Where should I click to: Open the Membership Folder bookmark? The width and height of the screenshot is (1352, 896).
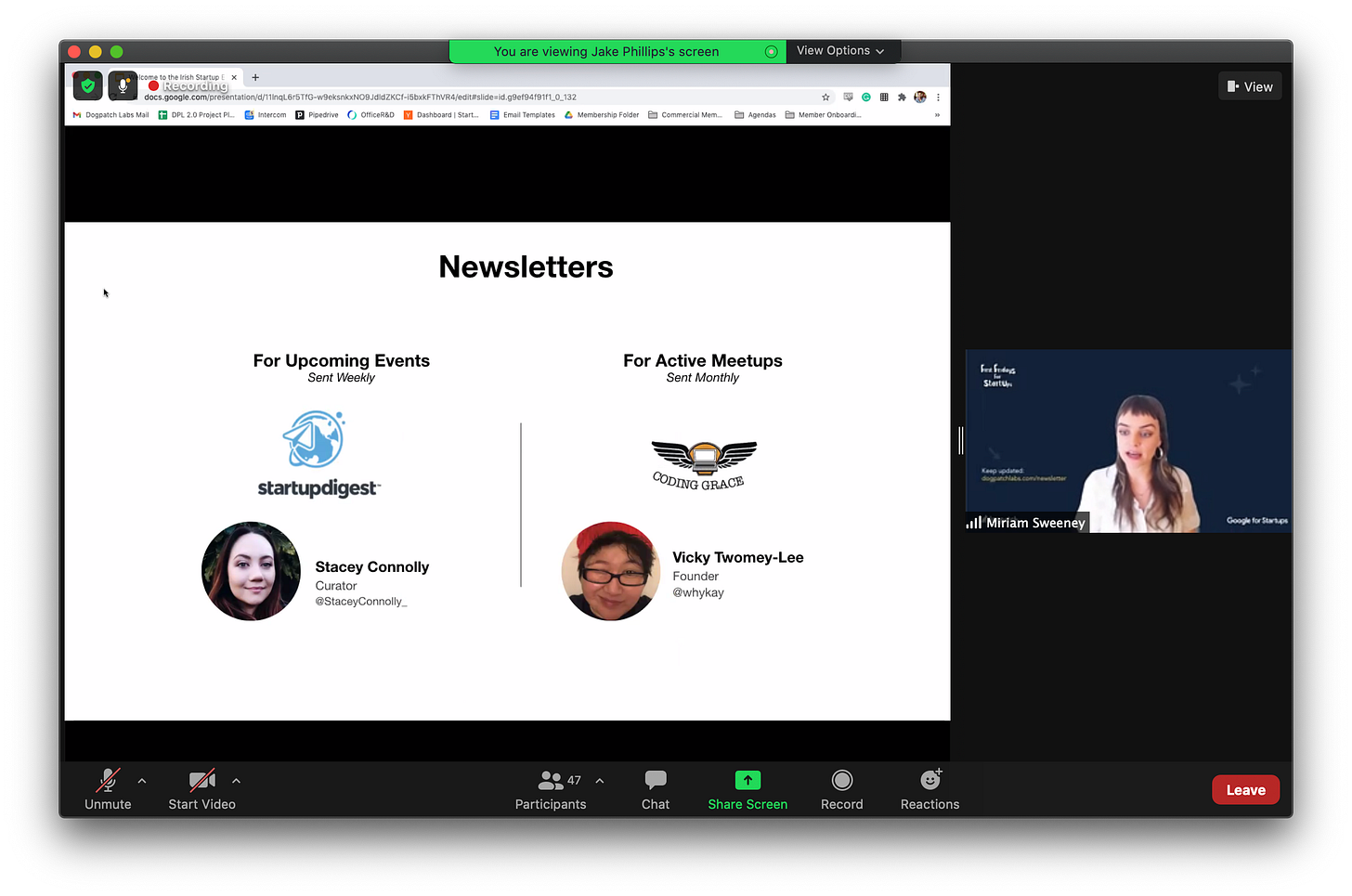tap(602, 115)
